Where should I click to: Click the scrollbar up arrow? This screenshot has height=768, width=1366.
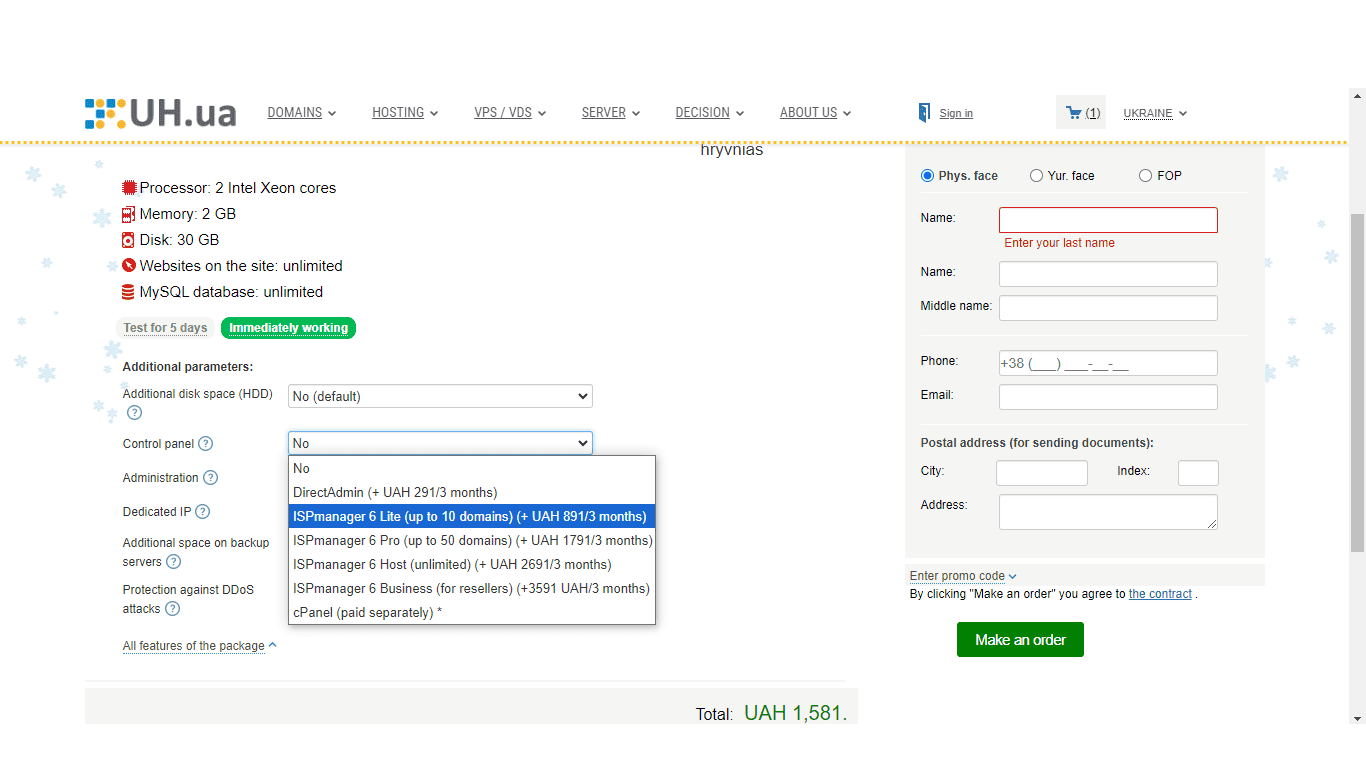[x=1357, y=97]
